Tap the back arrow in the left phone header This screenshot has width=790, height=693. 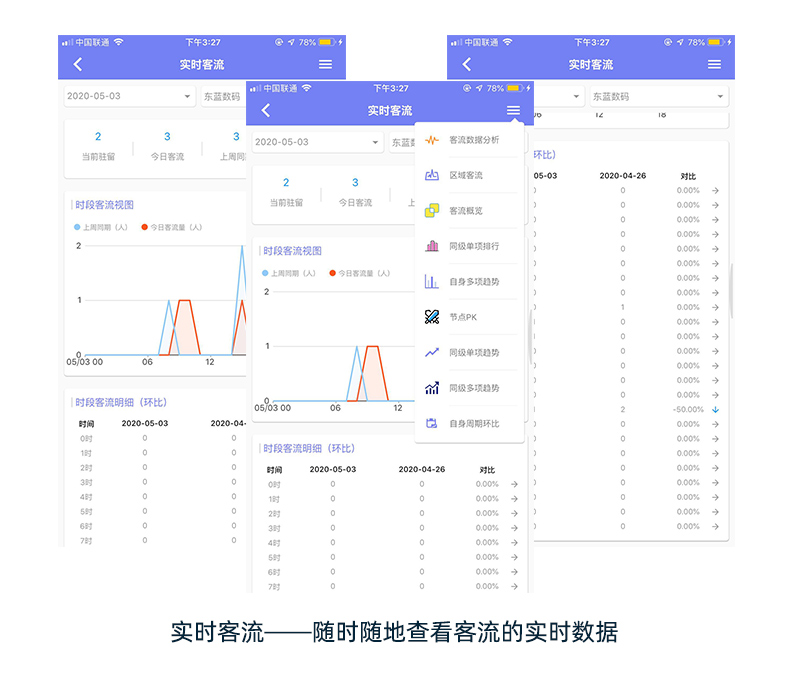point(78,64)
